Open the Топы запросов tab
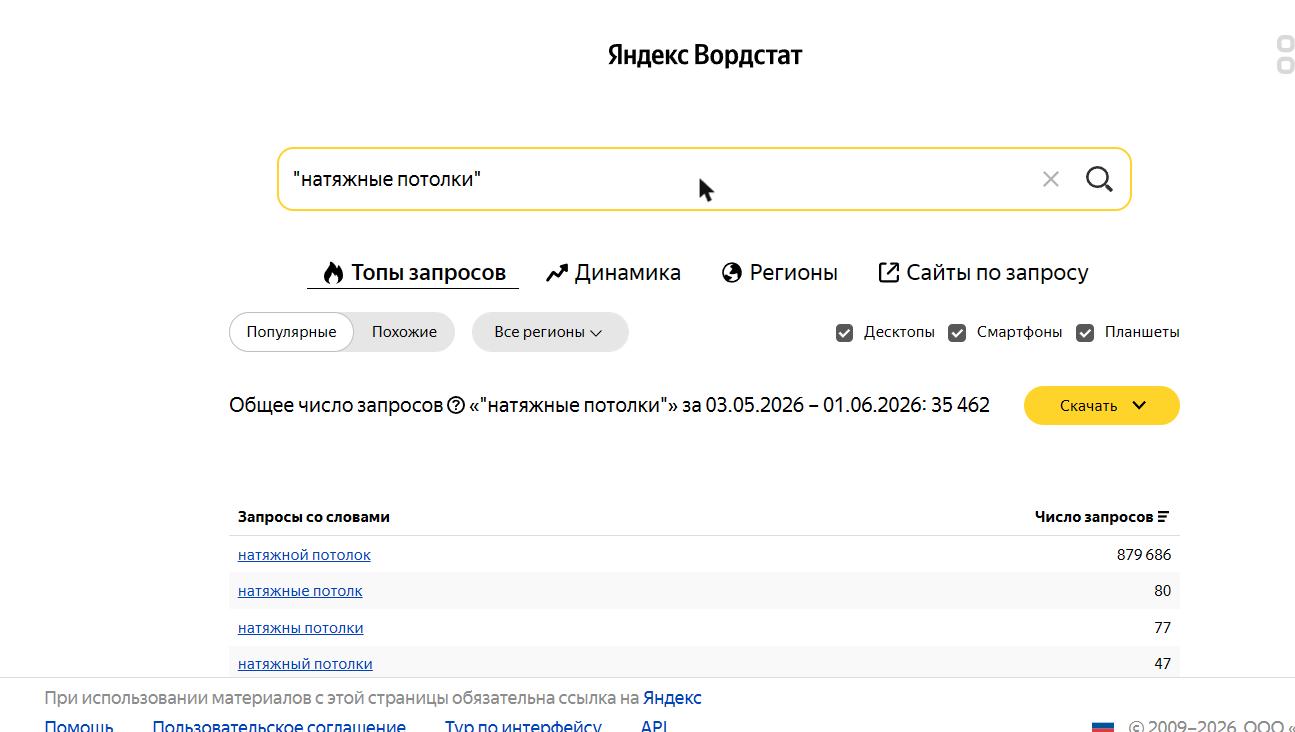Viewport: 1295px width, 732px height. pos(413,272)
